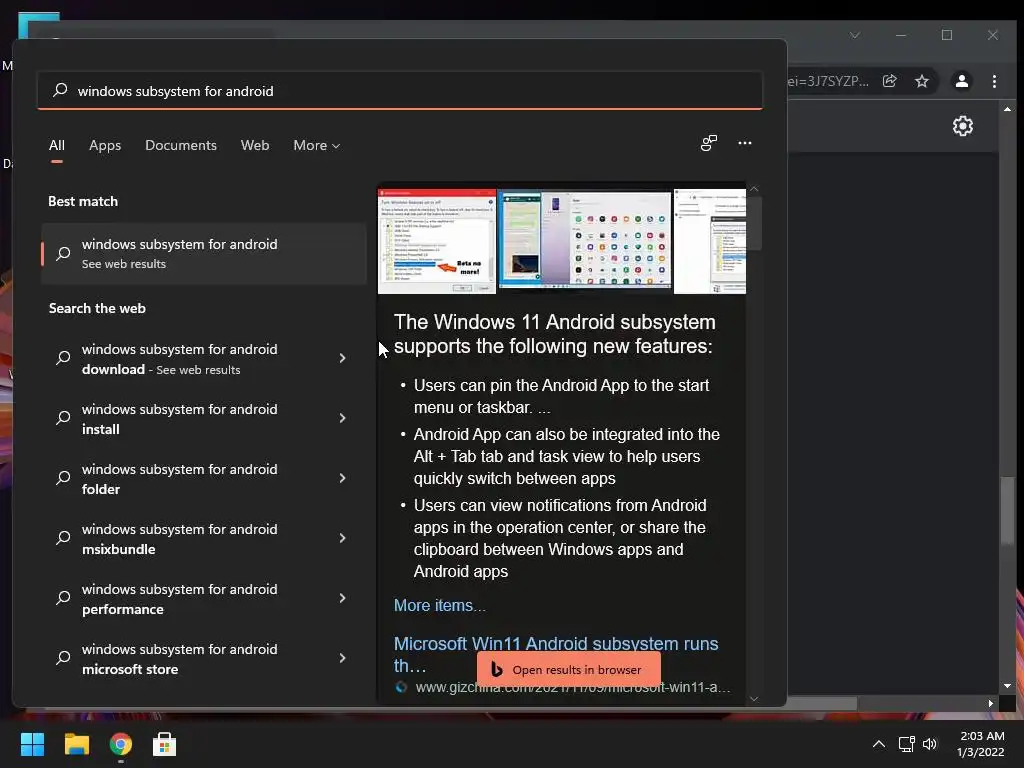Click Chrome bookmark star icon
This screenshot has height=768, width=1024.
(x=921, y=81)
